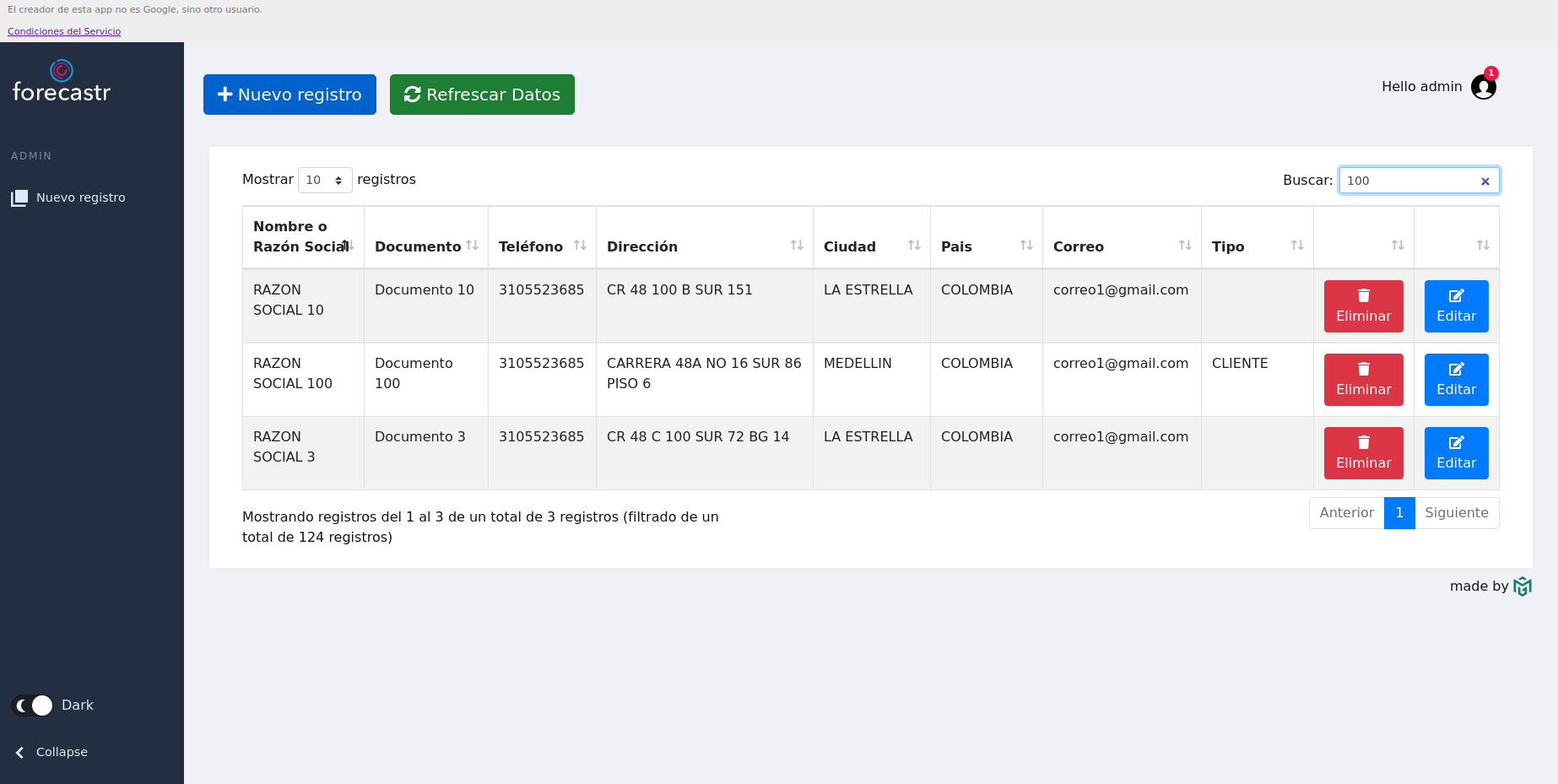The height and width of the screenshot is (784, 1558).
Task: Click the forecastr logo
Action: pos(62,83)
